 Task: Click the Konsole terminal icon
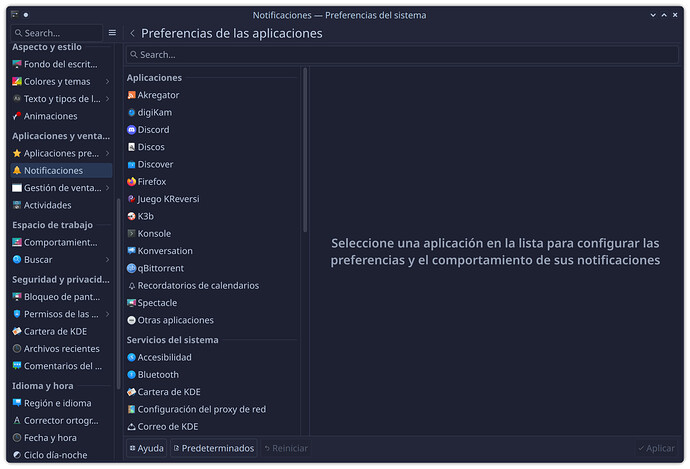[131, 234]
